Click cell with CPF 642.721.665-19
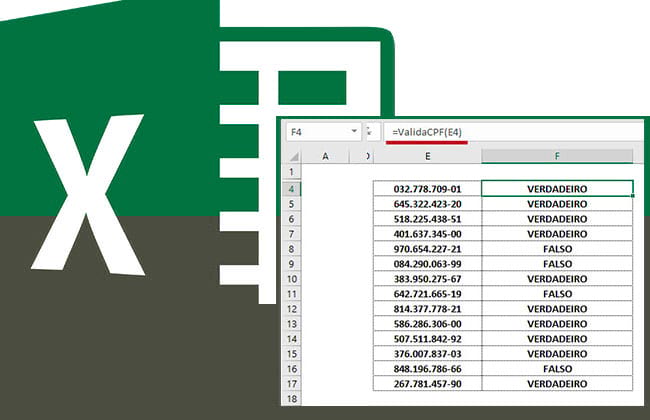This screenshot has width=650, height=420. click(427, 294)
